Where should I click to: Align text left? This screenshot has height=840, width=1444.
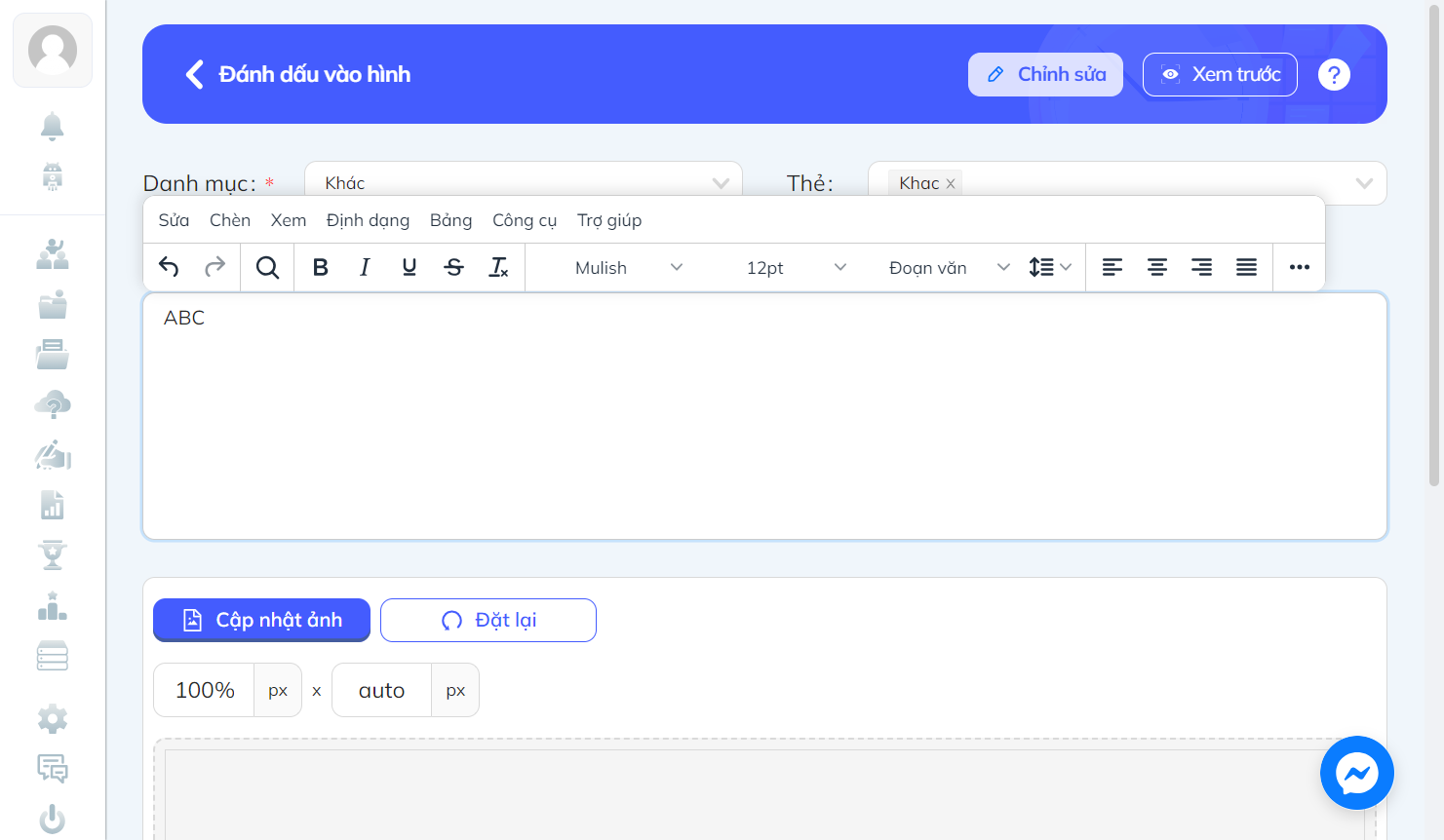tap(1112, 267)
